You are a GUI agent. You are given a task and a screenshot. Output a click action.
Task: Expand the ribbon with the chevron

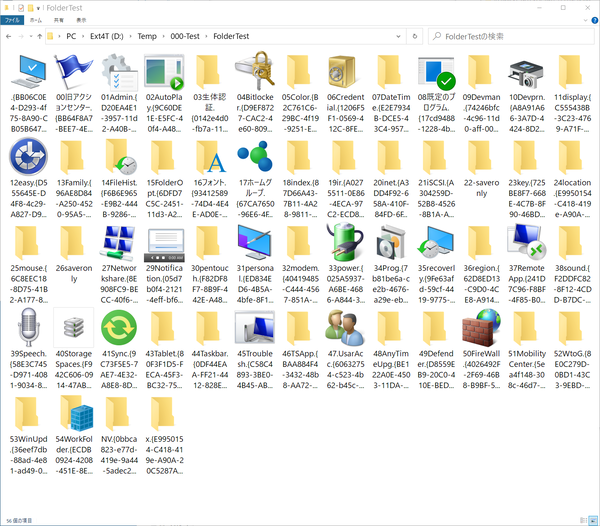(x=585, y=20)
